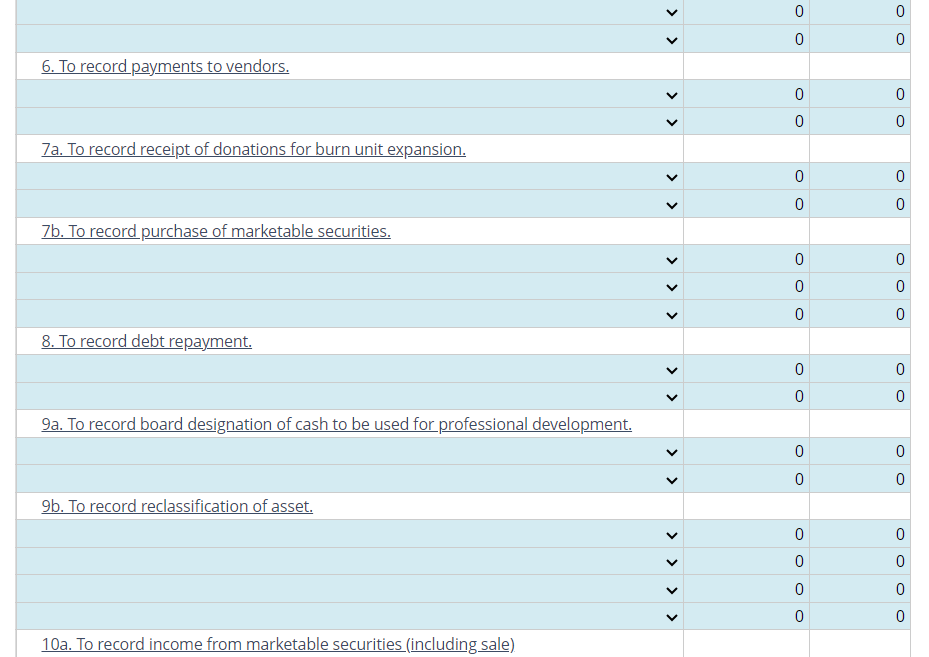Open the '7b. To record purchase of marketable securities' link
Screen dimensions: 929x657
pos(215,231)
